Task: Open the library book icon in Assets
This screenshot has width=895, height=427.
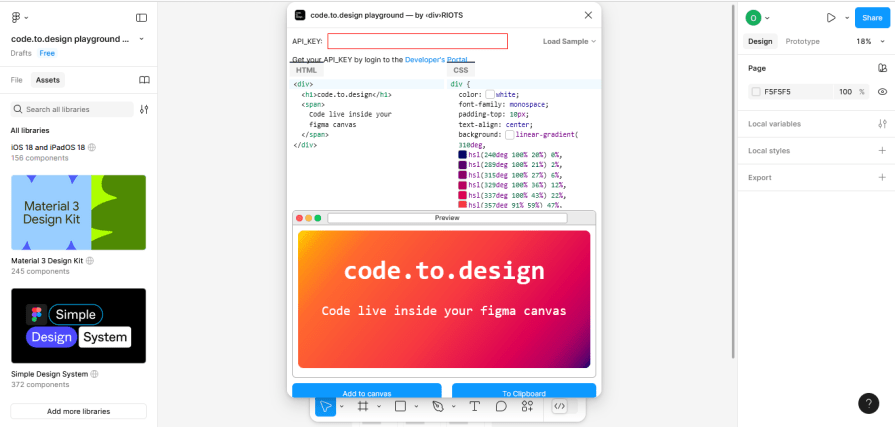Action: pos(144,80)
